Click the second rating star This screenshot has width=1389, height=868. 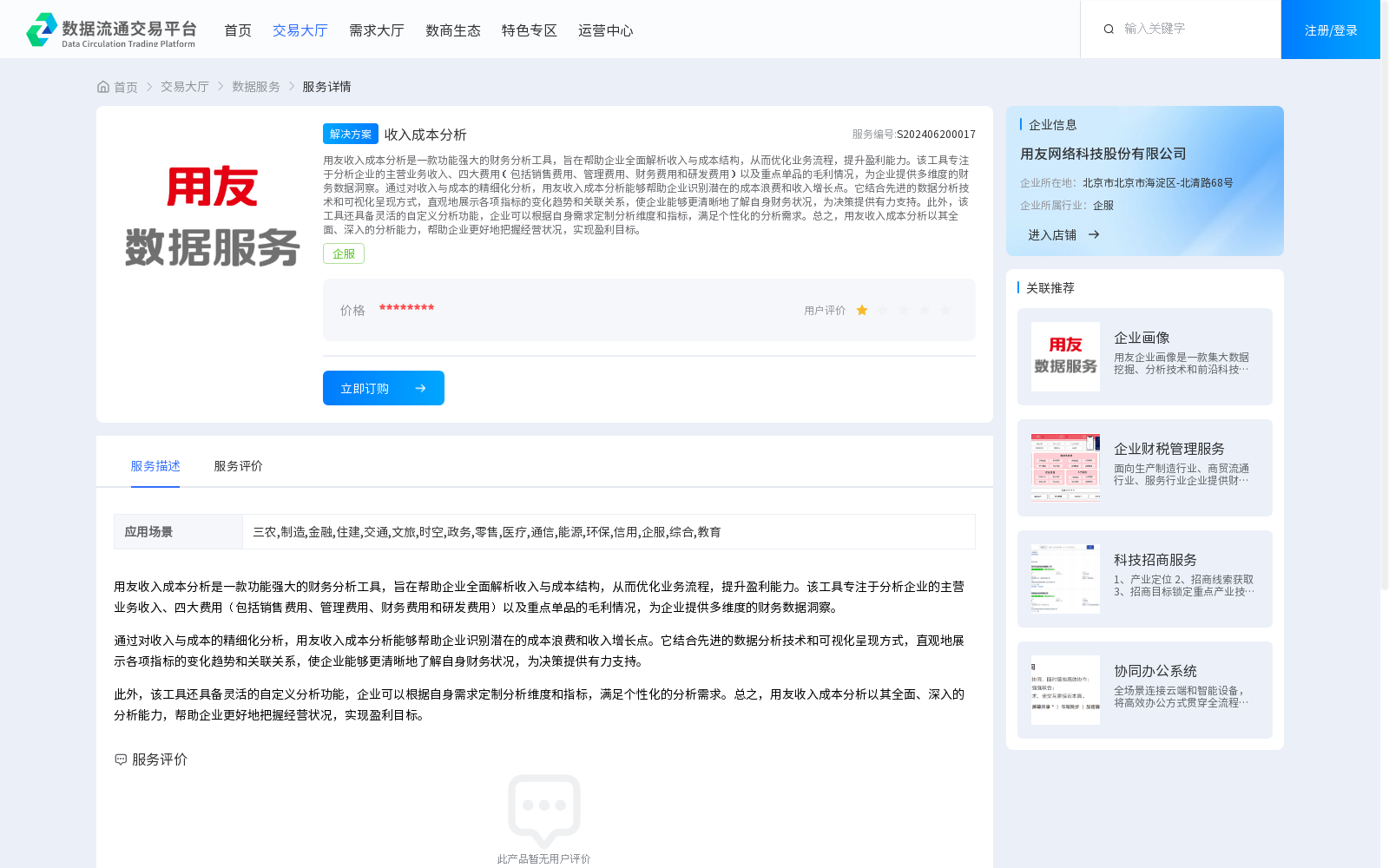pos(883,310)
